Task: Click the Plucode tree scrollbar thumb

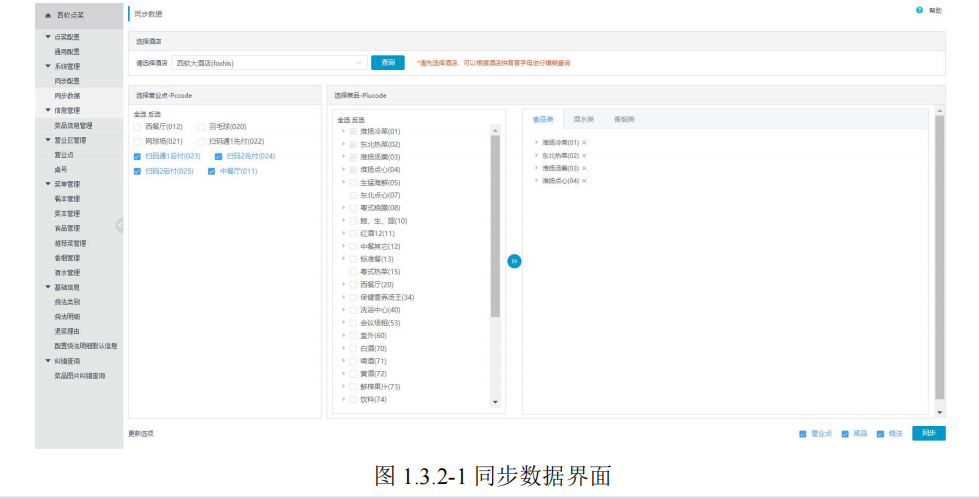Action: [495, 226]
